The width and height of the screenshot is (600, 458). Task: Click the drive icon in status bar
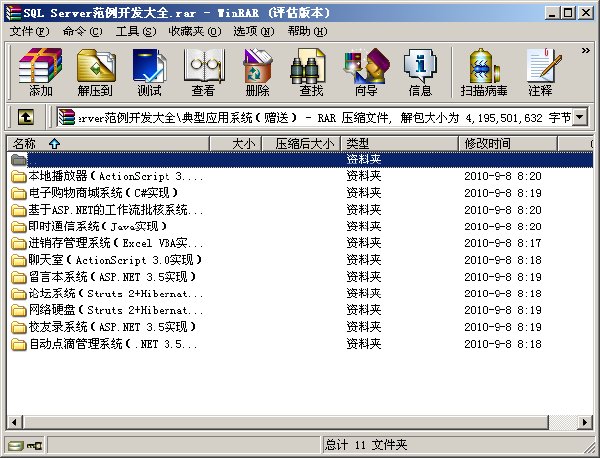point(16,445)
